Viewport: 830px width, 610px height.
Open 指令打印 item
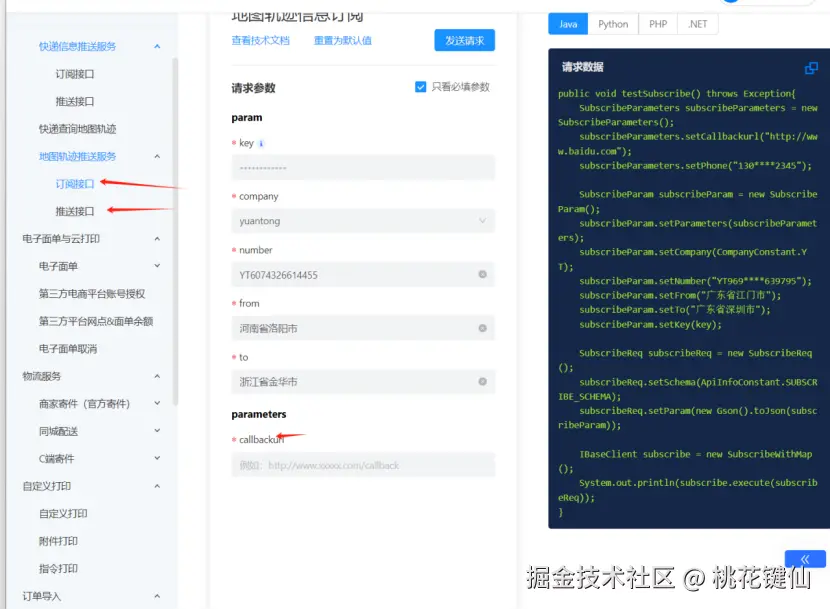click(58, 569)
